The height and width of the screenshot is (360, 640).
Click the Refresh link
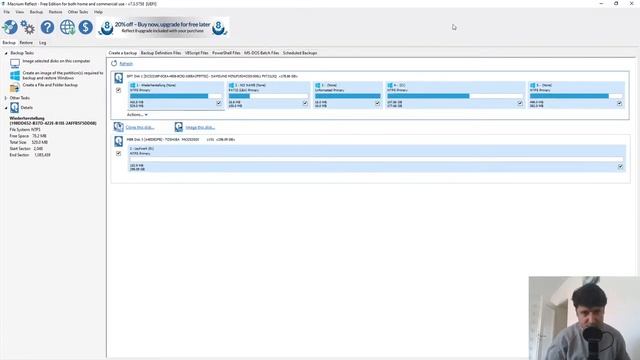tap(126, 64)
